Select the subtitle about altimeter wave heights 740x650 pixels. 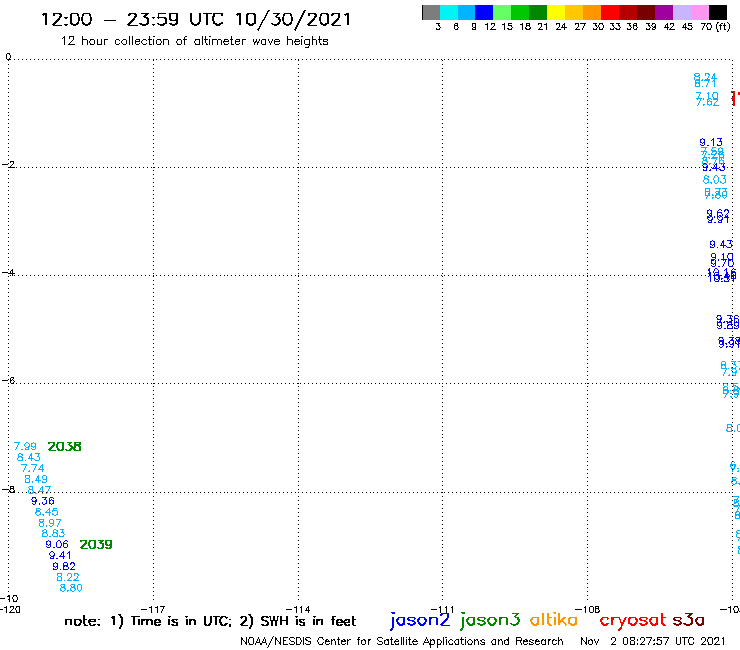point(194,41)
